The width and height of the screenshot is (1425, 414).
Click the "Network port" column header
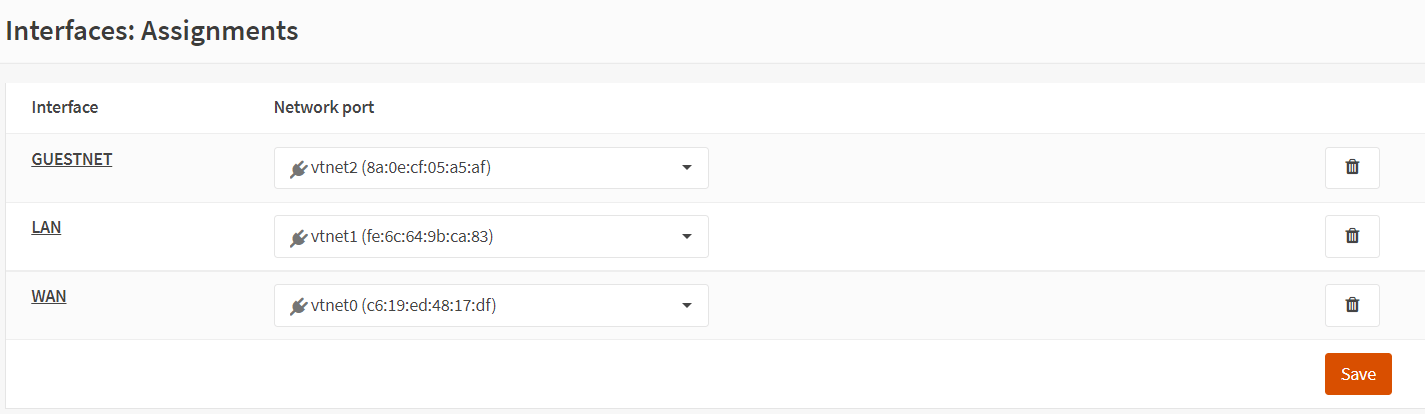tap(324, 107)
